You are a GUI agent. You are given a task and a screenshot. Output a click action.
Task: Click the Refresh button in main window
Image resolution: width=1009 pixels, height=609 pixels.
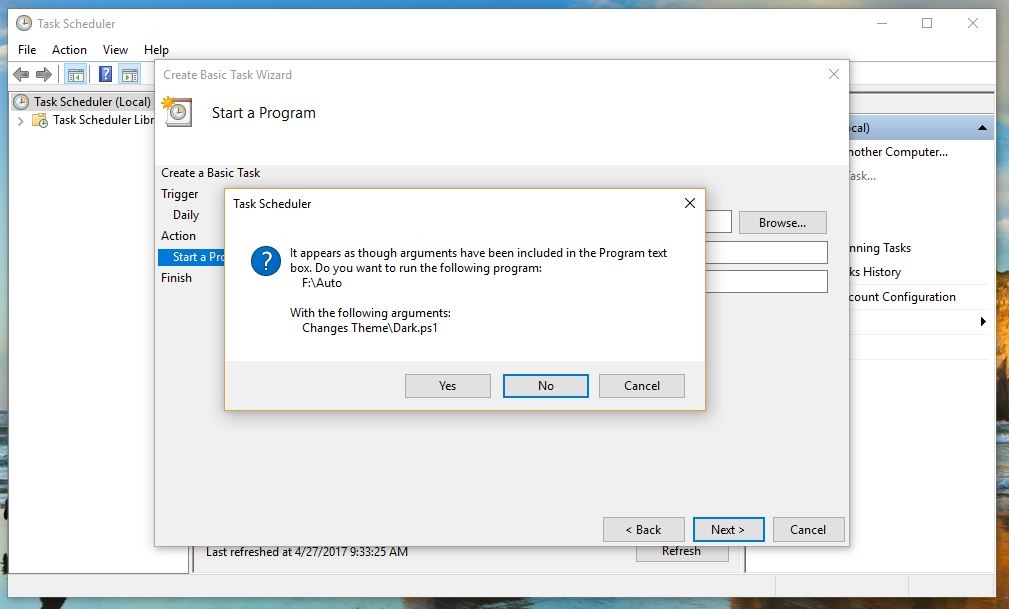pos(682,552)
